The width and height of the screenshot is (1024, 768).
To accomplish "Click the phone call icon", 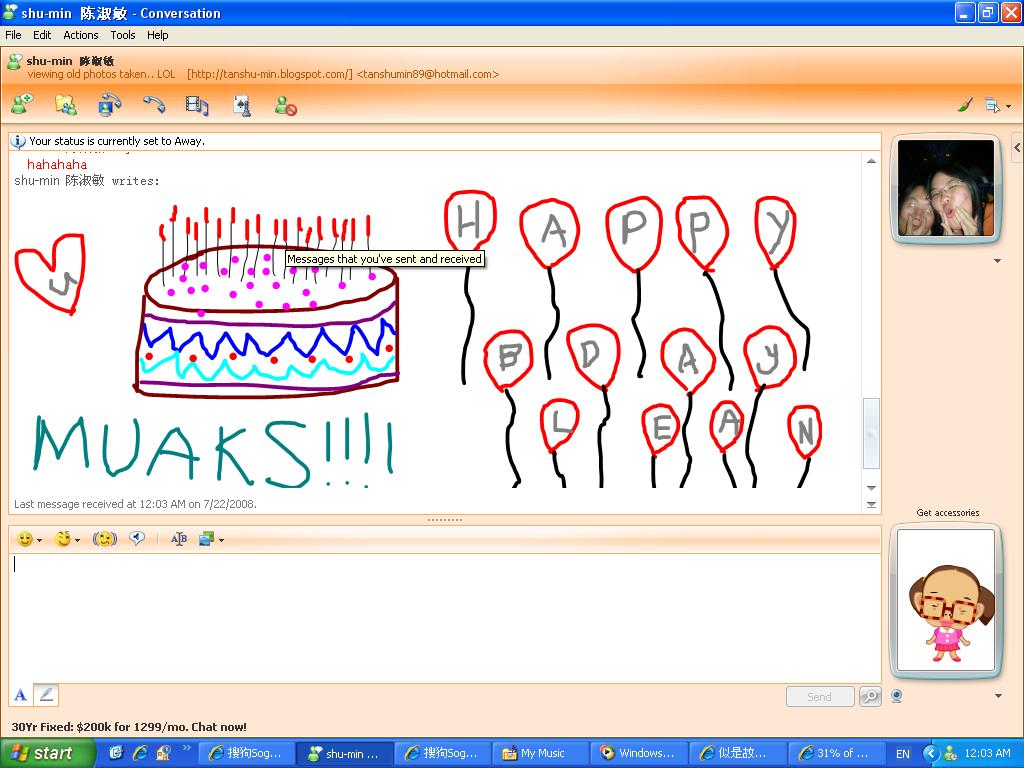I will (154, 104).
